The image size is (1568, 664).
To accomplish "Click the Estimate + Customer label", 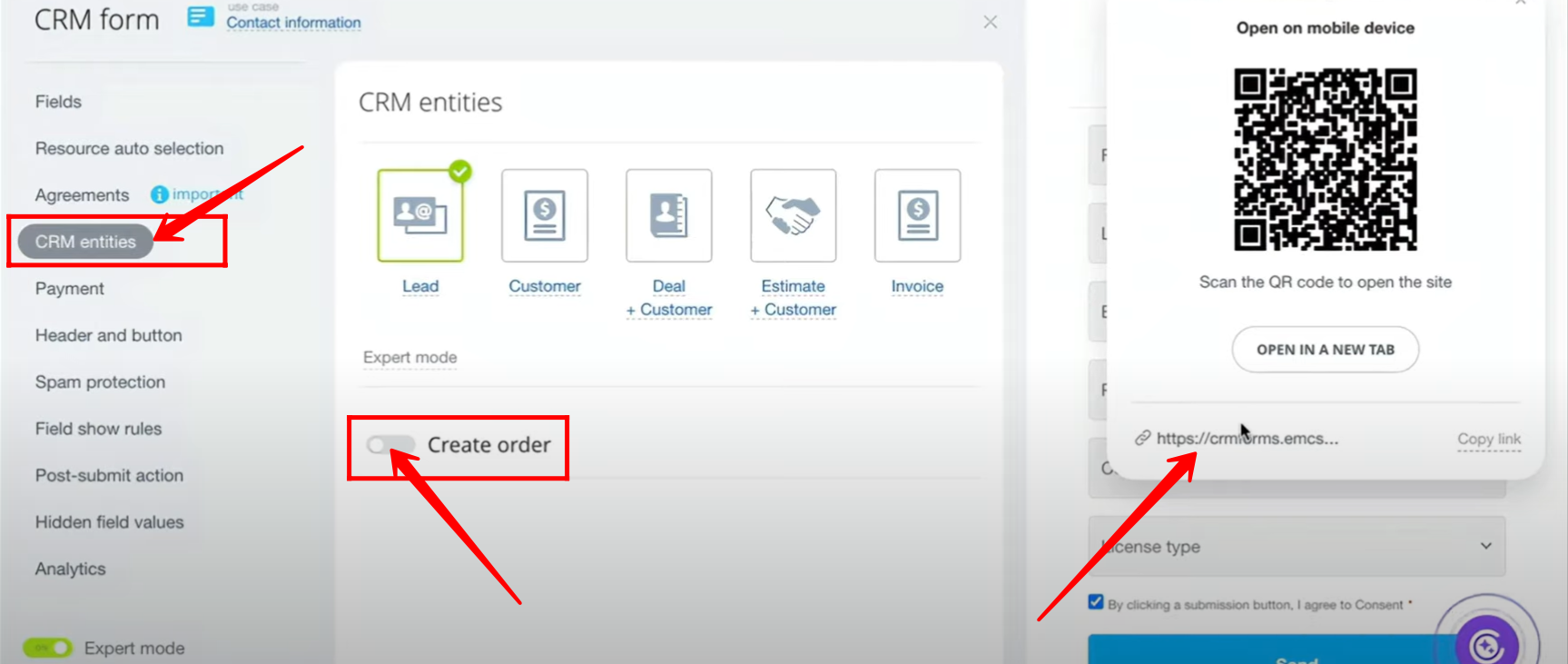I will coord(794,298).
